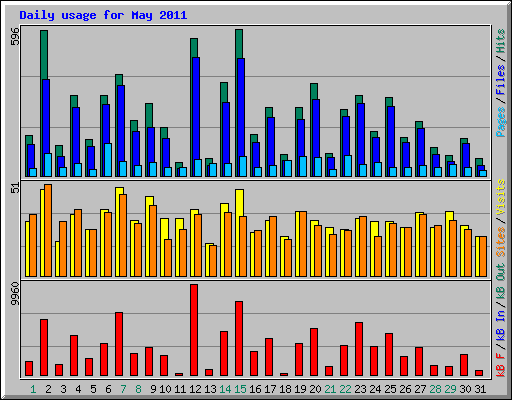Click the 9960 axis value label

click(15, 294)
